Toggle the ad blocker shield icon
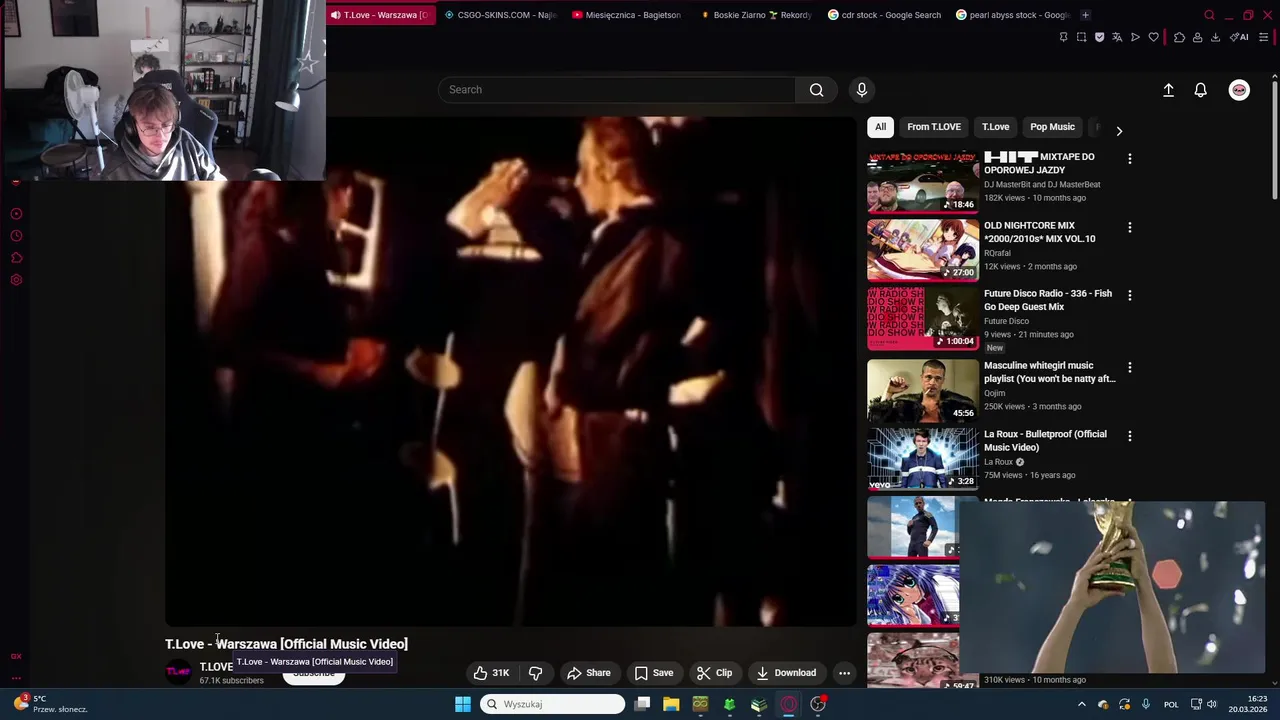 tap(1099, 37)
